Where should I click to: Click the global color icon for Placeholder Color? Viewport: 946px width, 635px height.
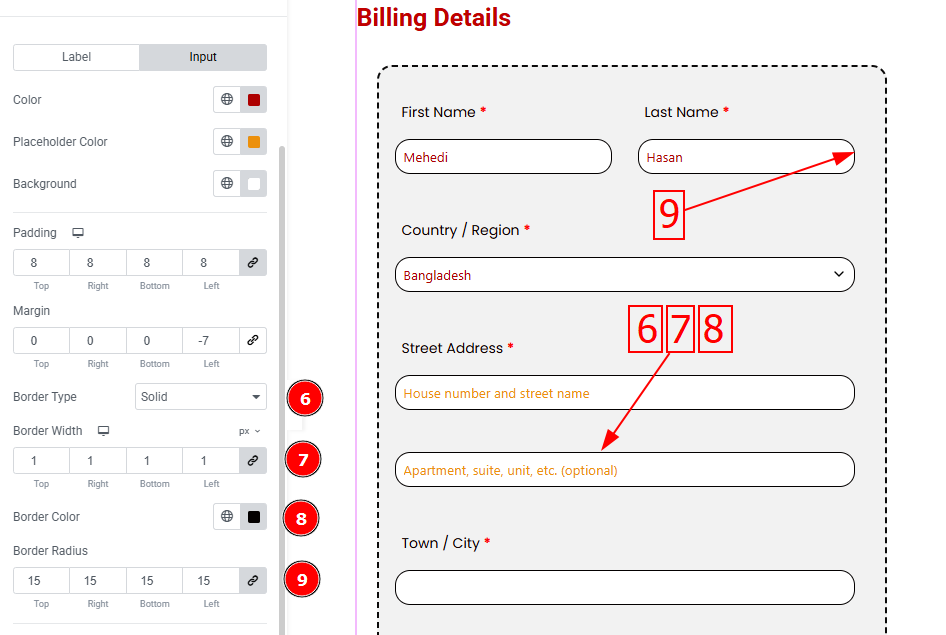click(227, 142)
